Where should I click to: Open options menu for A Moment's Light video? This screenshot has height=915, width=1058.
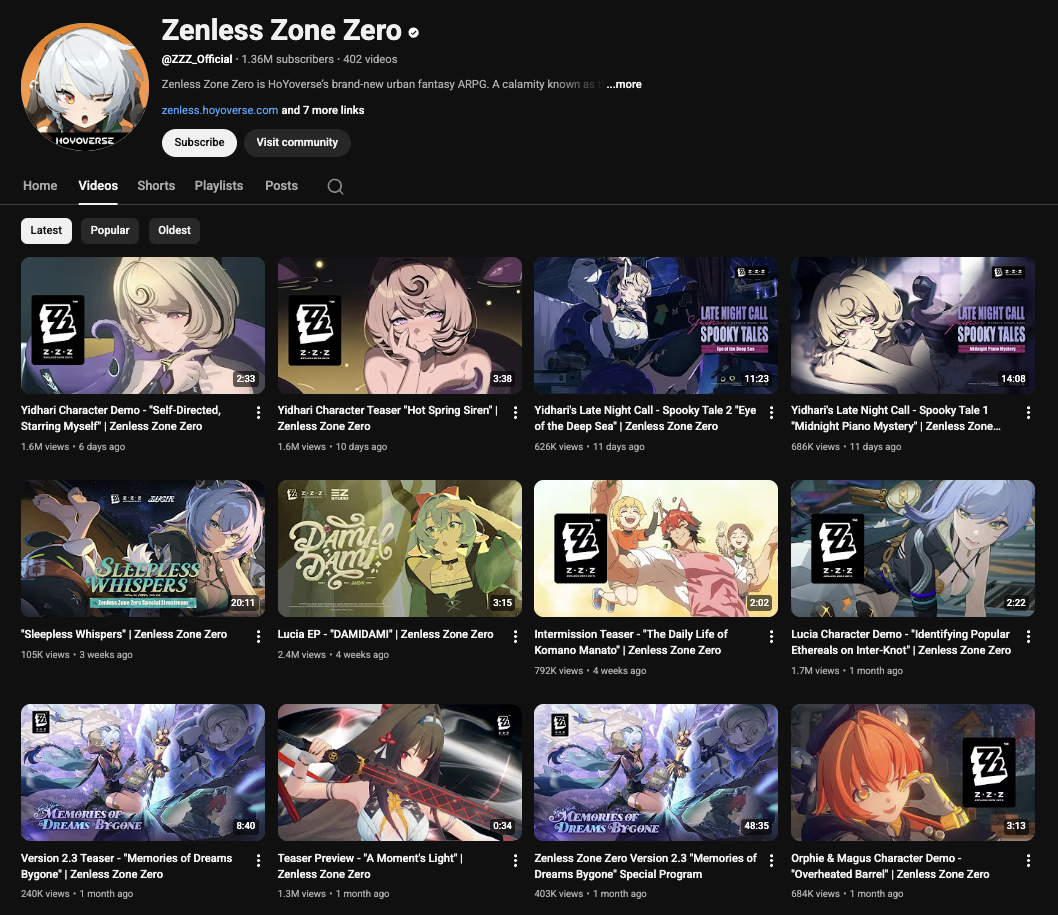point(516,860)
